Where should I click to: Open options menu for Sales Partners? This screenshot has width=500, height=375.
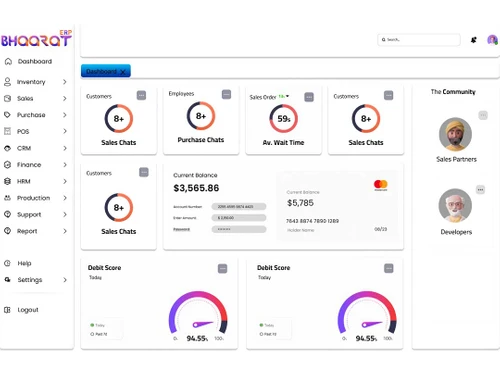pyautogui.click(x=483, y=115)
